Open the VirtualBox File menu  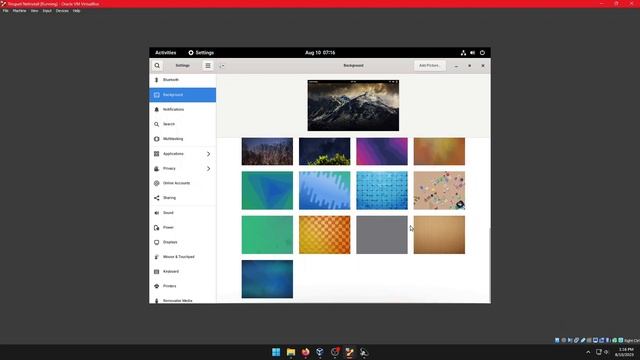6,11
